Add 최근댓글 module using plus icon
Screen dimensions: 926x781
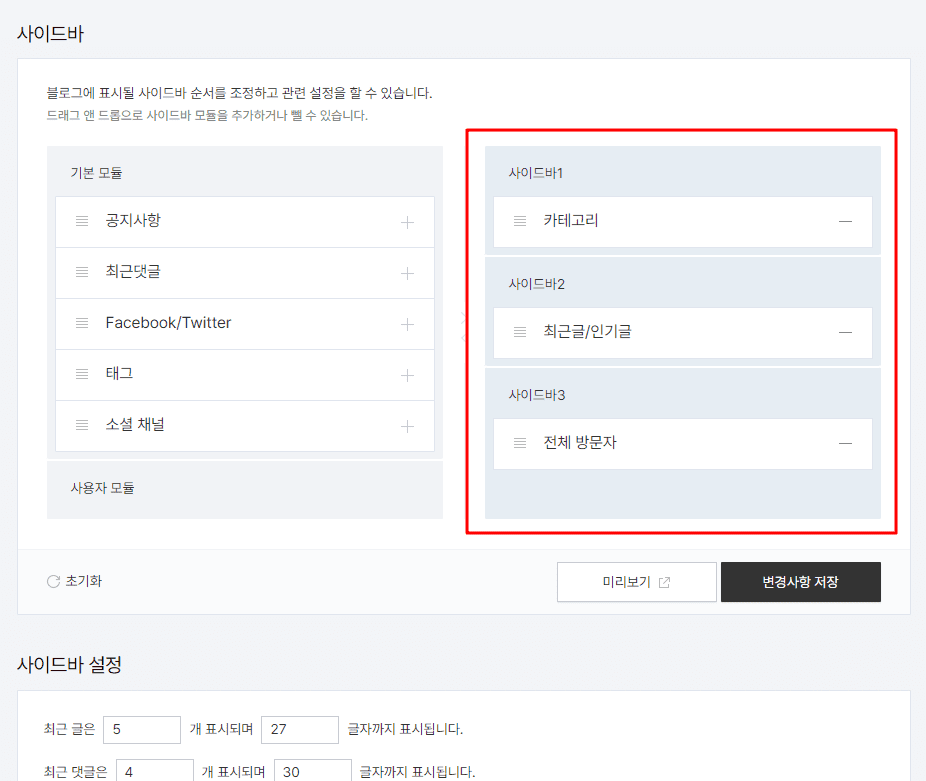click(408, 272)
